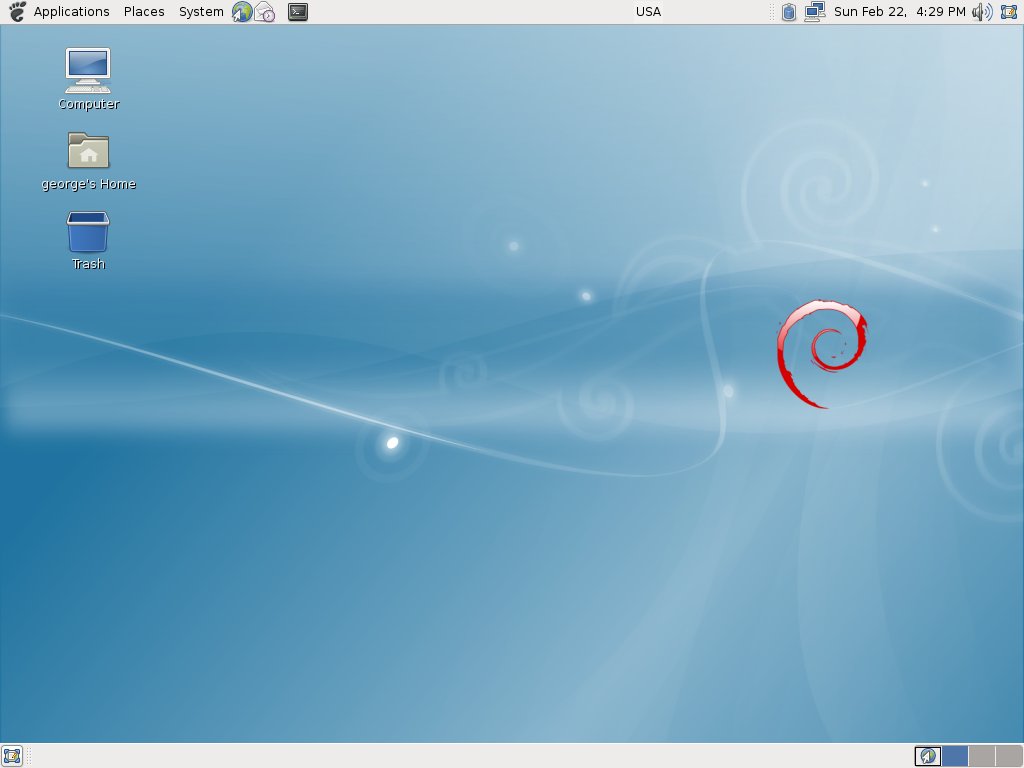Image resolution: width=1024 pixels, height=768 pixels.
Task: Open the Applications menu
Action: [x=71, y=12]
